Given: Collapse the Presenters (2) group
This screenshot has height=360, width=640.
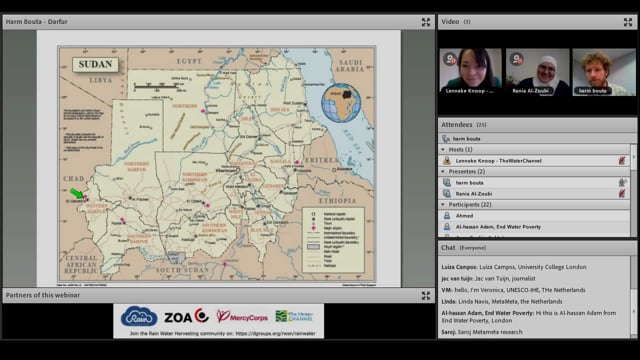Looking at the screenshot, I should click(x=443, y=172).
